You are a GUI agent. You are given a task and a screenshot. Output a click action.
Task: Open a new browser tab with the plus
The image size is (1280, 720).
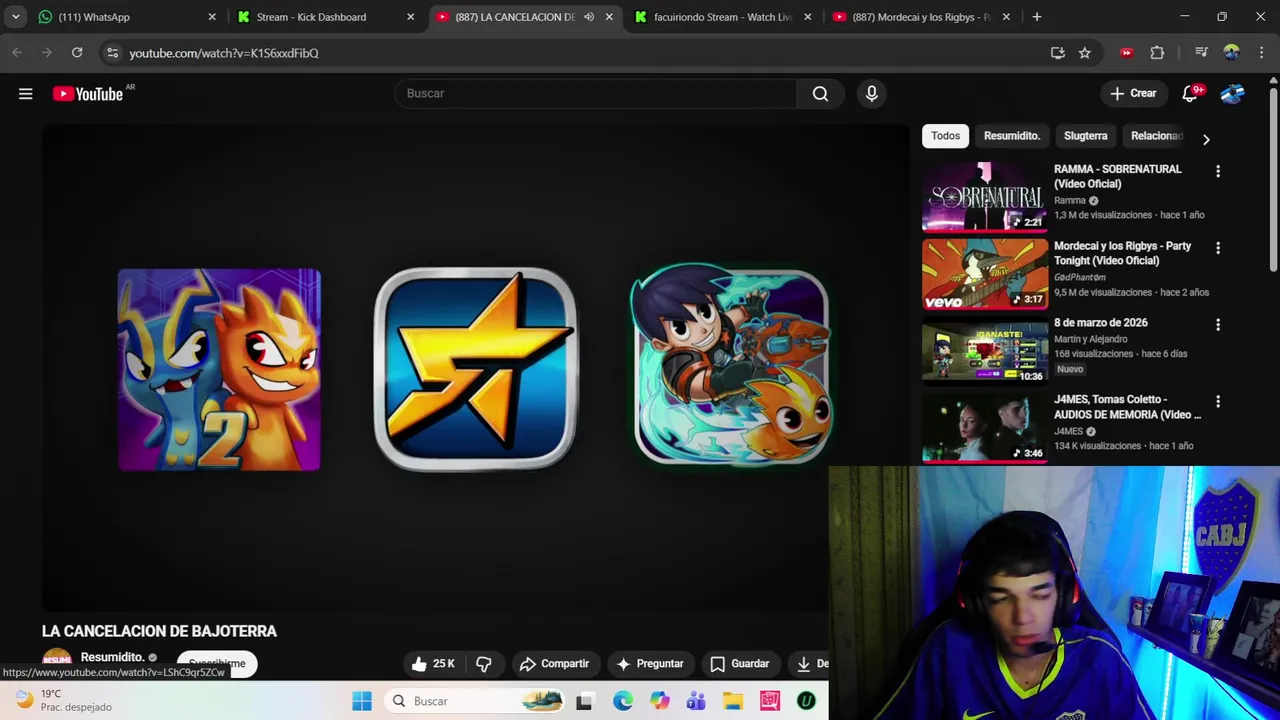(x=1037, y=17)
